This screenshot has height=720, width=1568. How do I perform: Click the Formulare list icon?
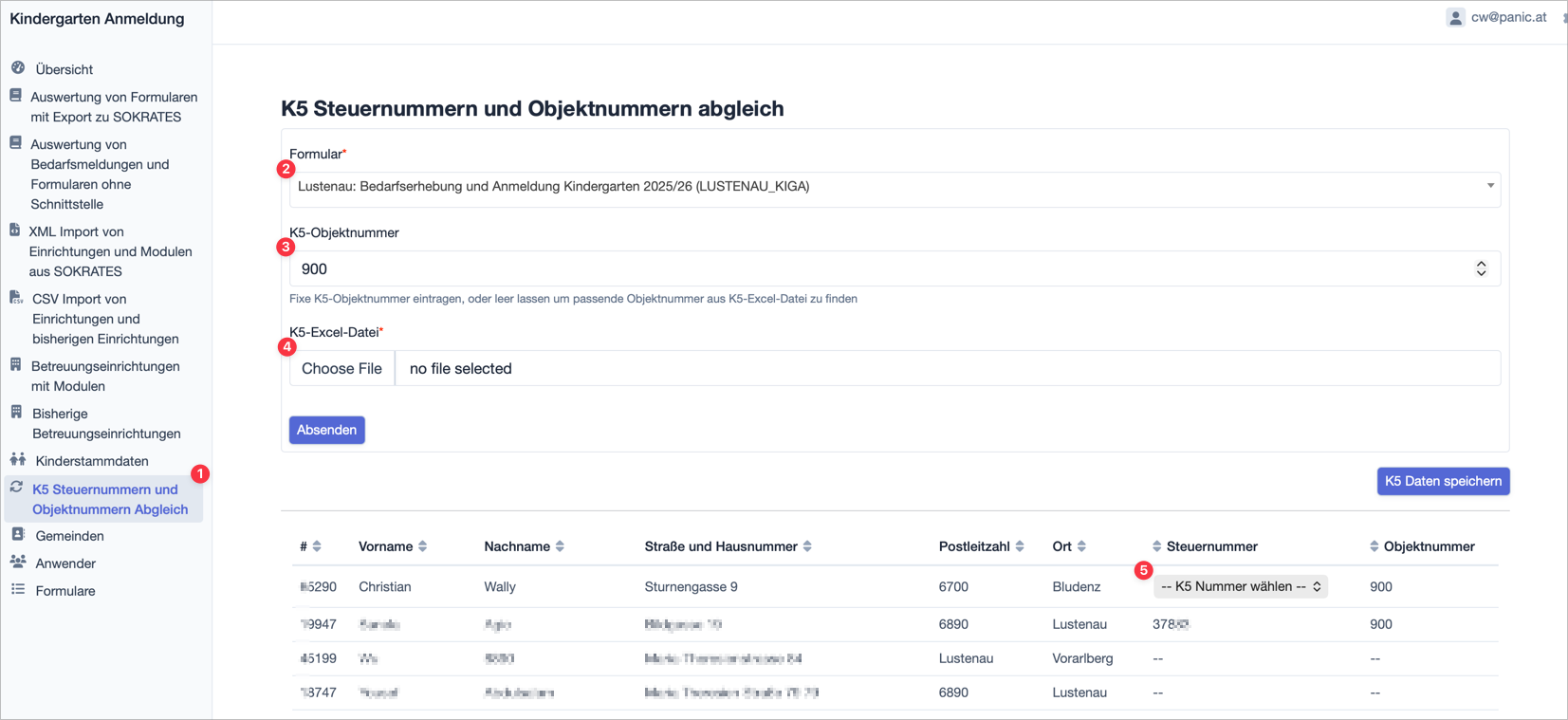tap(18, 590)
